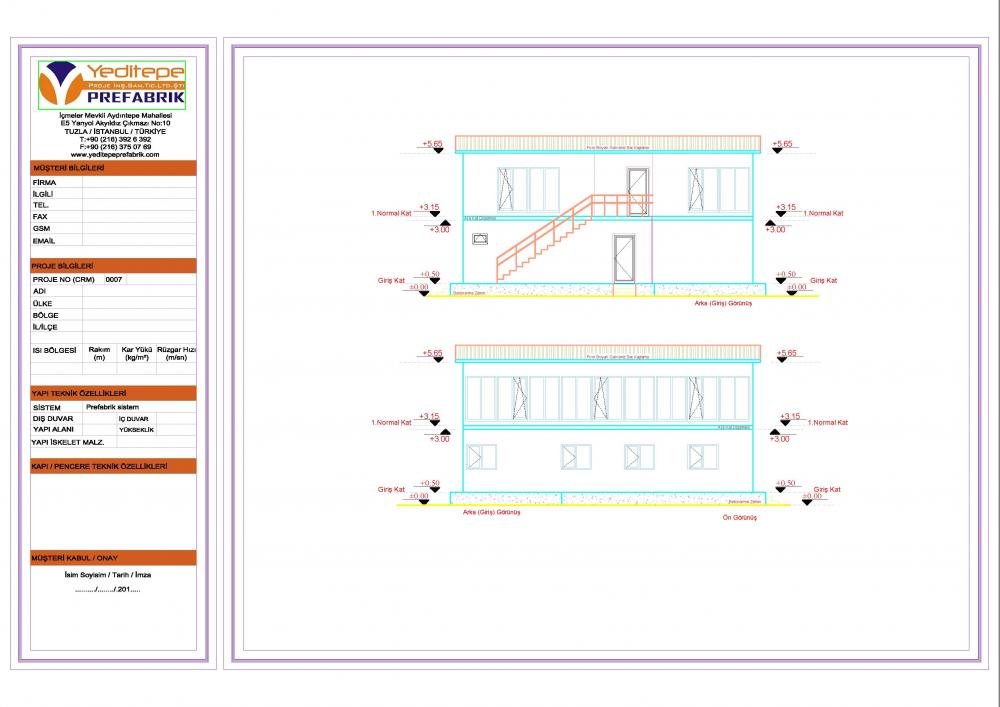Select the 'TUZLA / İSTANBUL / TÜRKİYE' address line

[x=115, y=131]
